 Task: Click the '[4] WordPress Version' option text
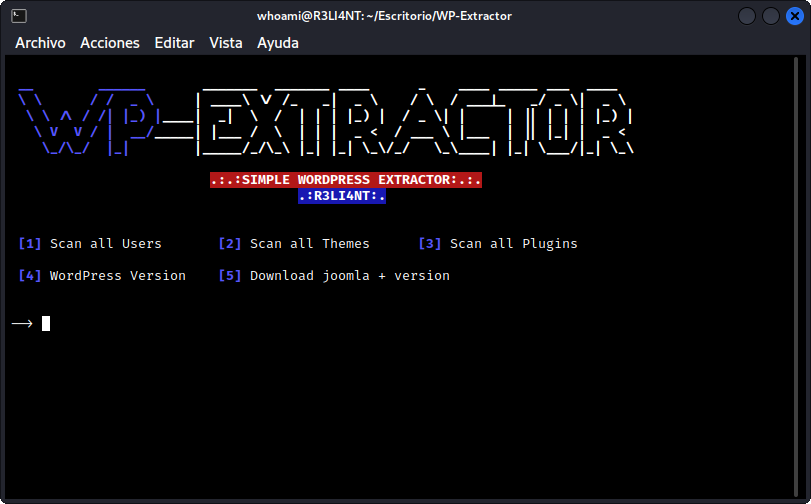tap(102, 276)
